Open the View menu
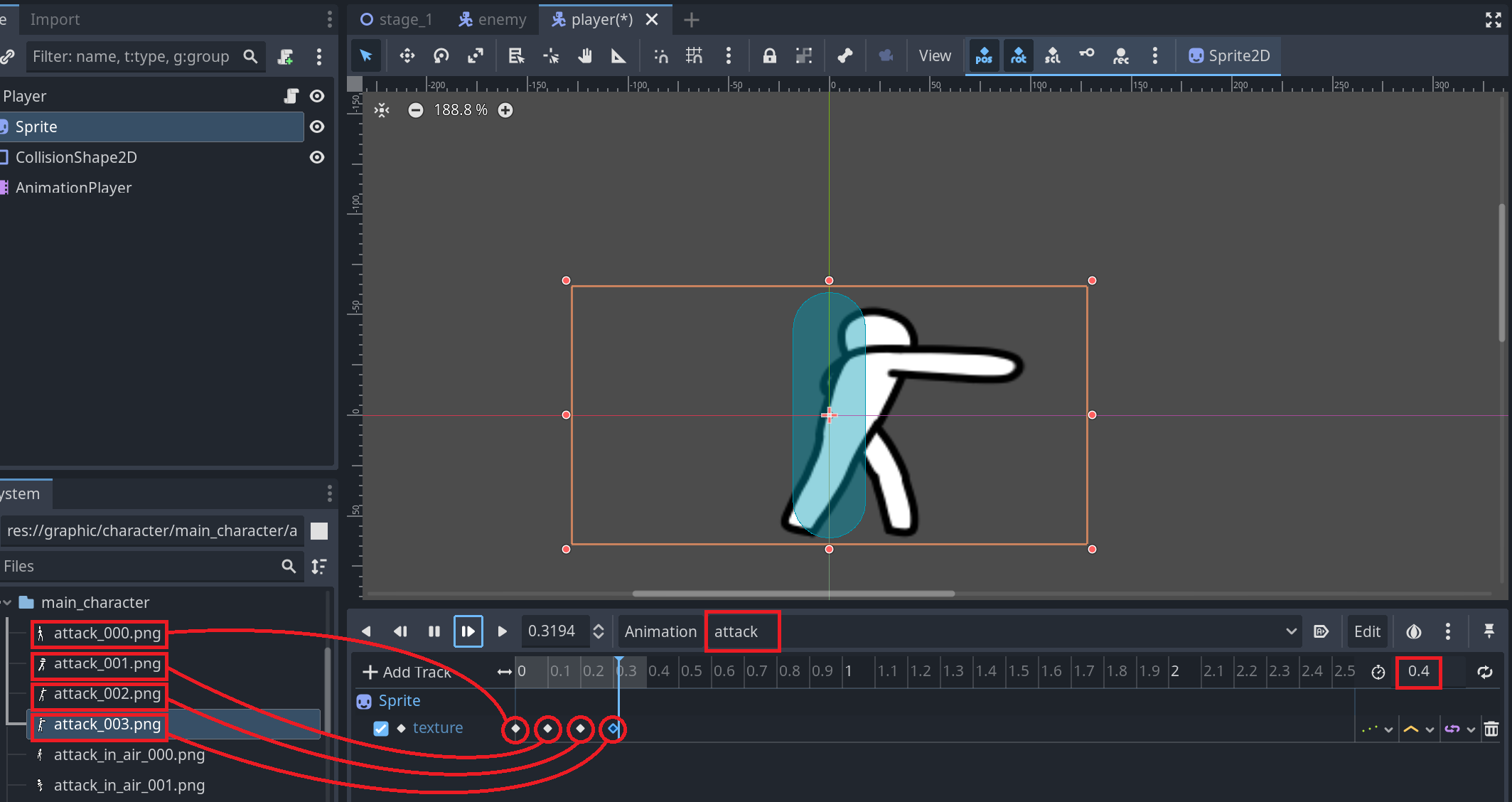Screen dimensions: 1512x802 (x=934, y=56)
